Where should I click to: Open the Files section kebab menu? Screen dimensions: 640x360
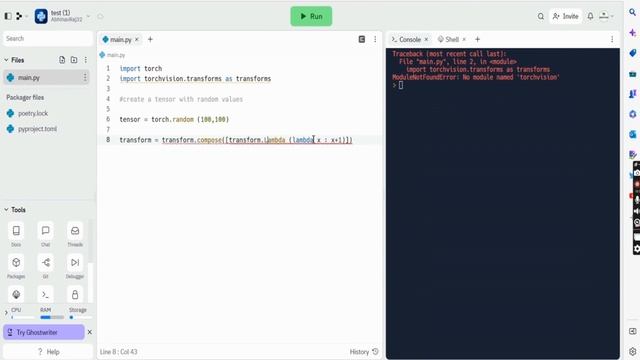point(86,60)
